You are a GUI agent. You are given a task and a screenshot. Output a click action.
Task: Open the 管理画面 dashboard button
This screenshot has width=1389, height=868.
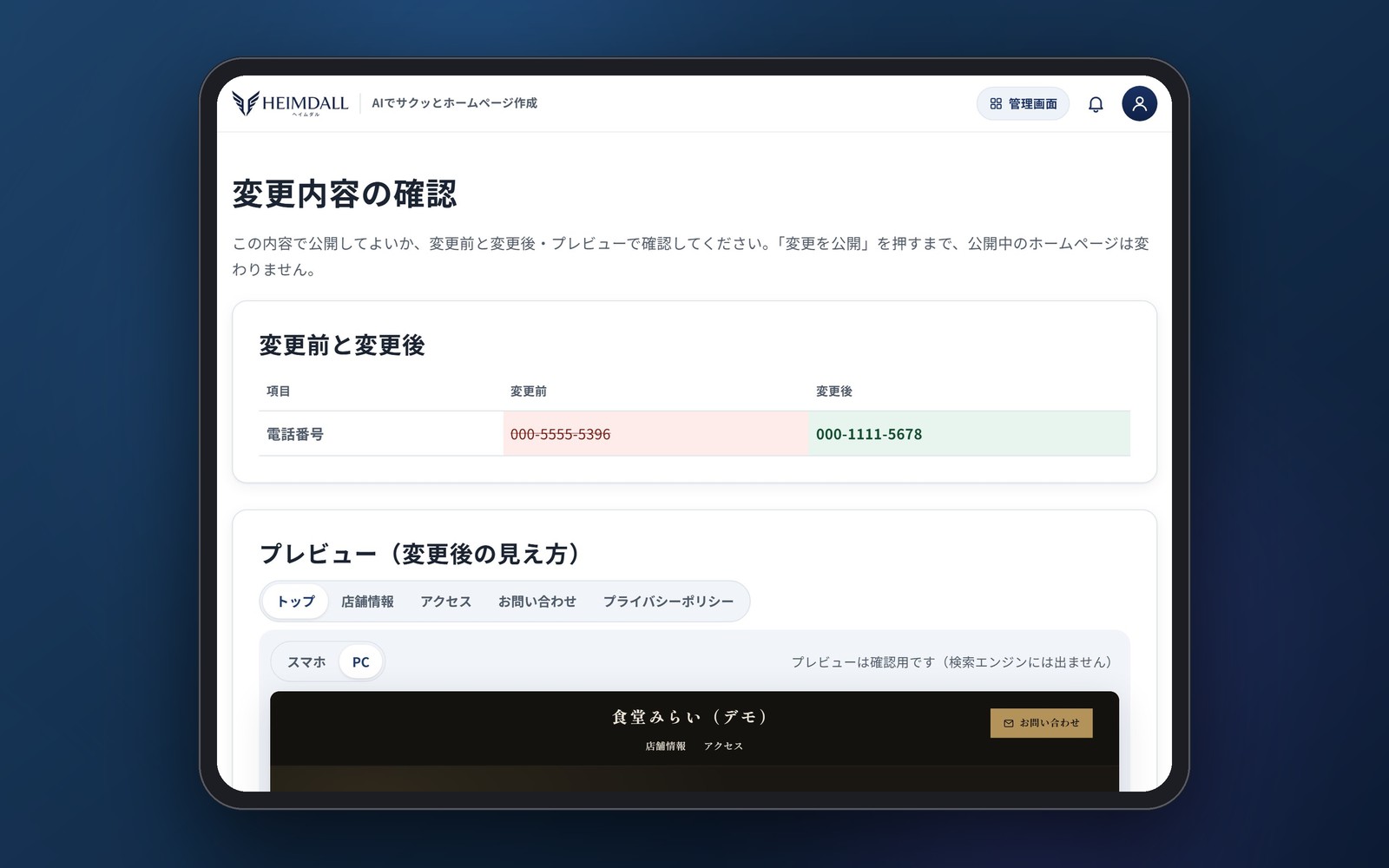tap(1024, 104)
